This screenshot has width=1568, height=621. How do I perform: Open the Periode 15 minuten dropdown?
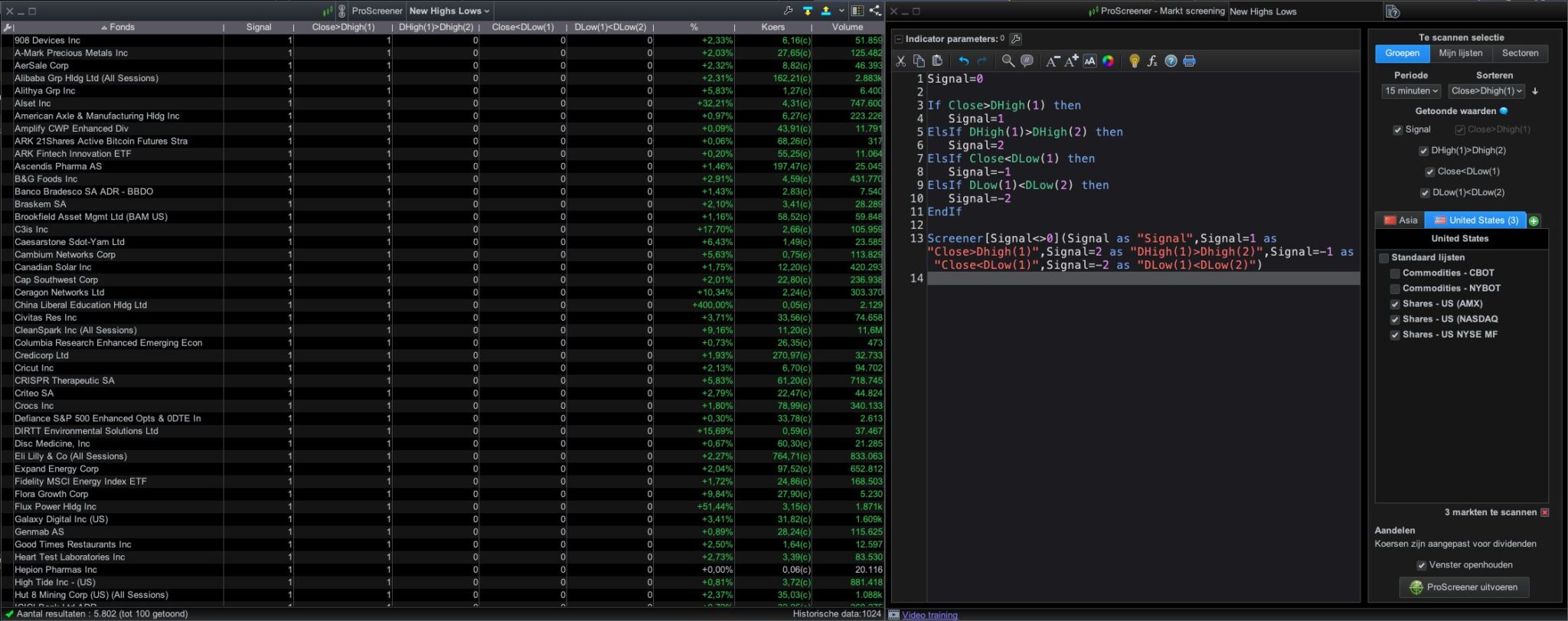pos(1411,91)
